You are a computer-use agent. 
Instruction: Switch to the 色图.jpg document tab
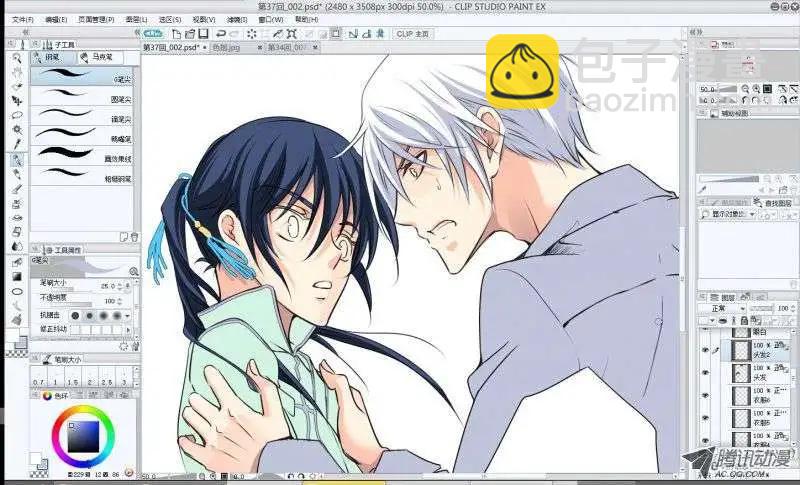pyautogui.click(x=226, y=47)
